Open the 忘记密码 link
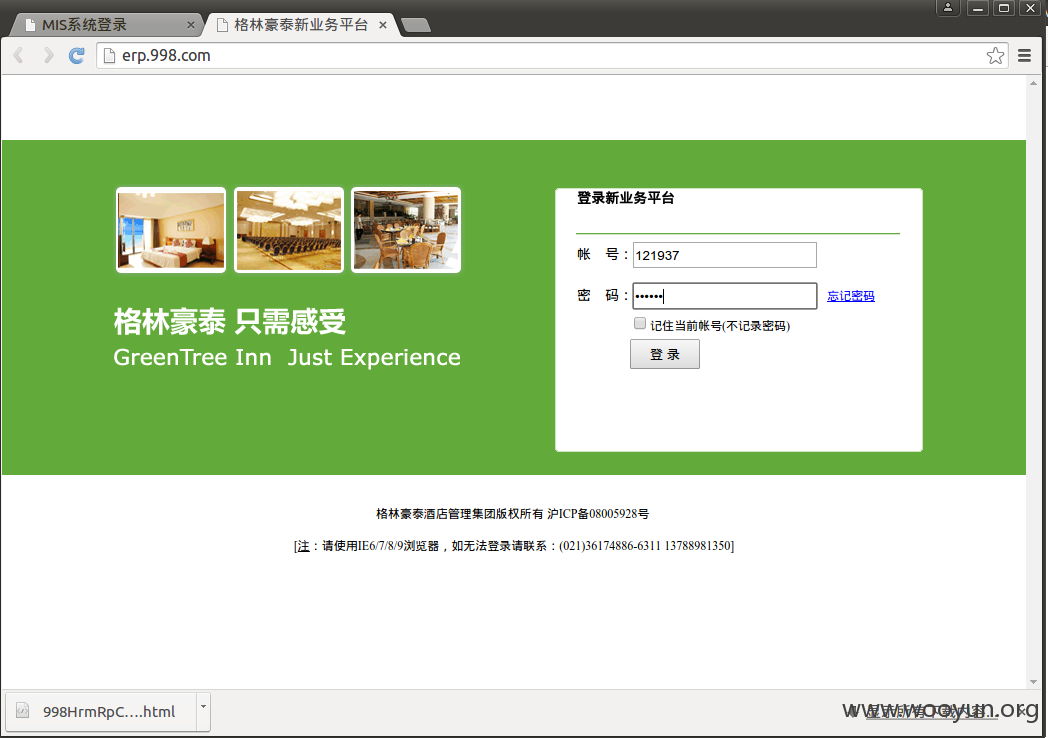This screenshot has height=738, width=1048. [x=851, y=296]
